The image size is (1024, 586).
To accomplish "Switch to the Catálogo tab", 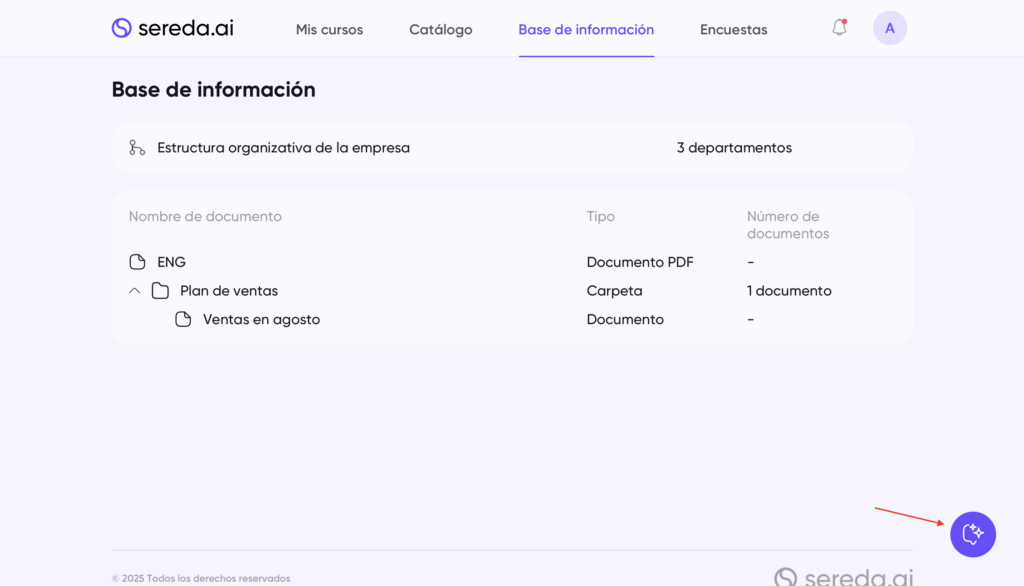I will pyautogui.click(x=440, y=30).
